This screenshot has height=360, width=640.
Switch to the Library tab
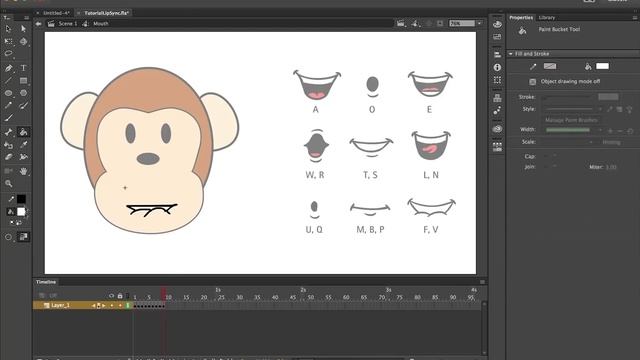[x=547, y=18]
